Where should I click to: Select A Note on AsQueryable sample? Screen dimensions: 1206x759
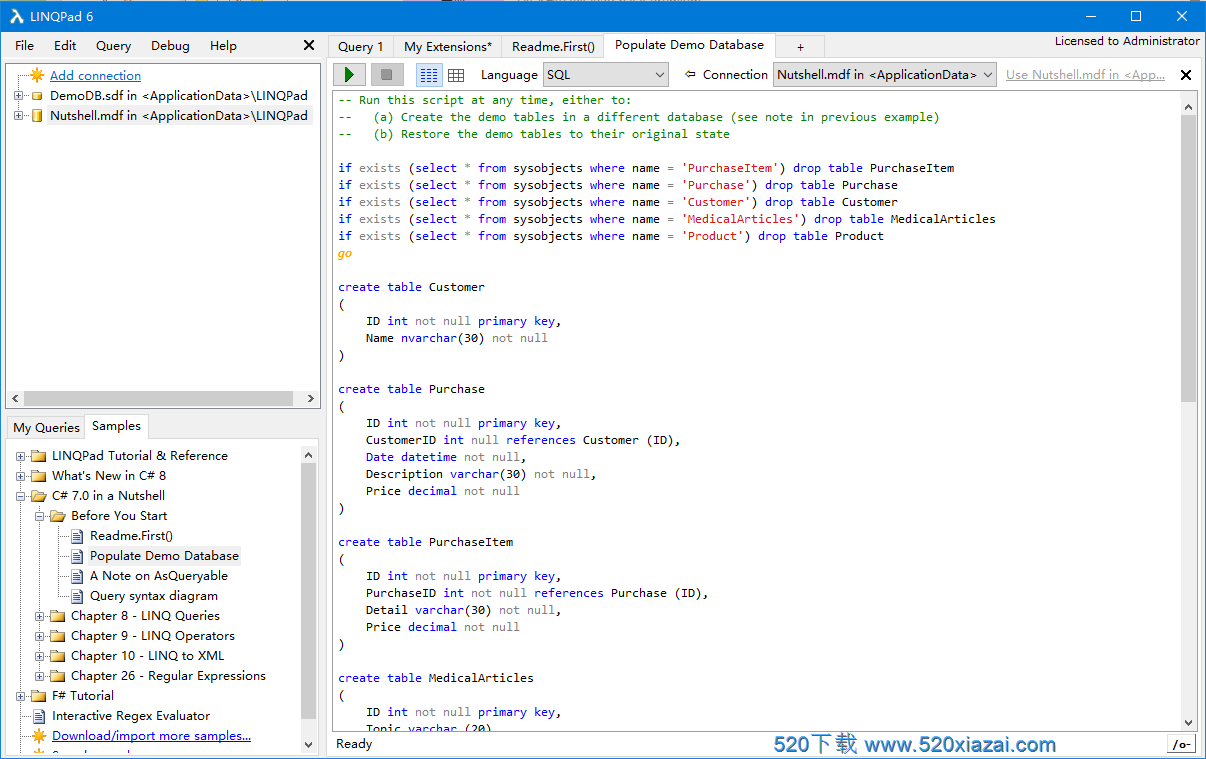pyautogui.click(x=159, y=576)
